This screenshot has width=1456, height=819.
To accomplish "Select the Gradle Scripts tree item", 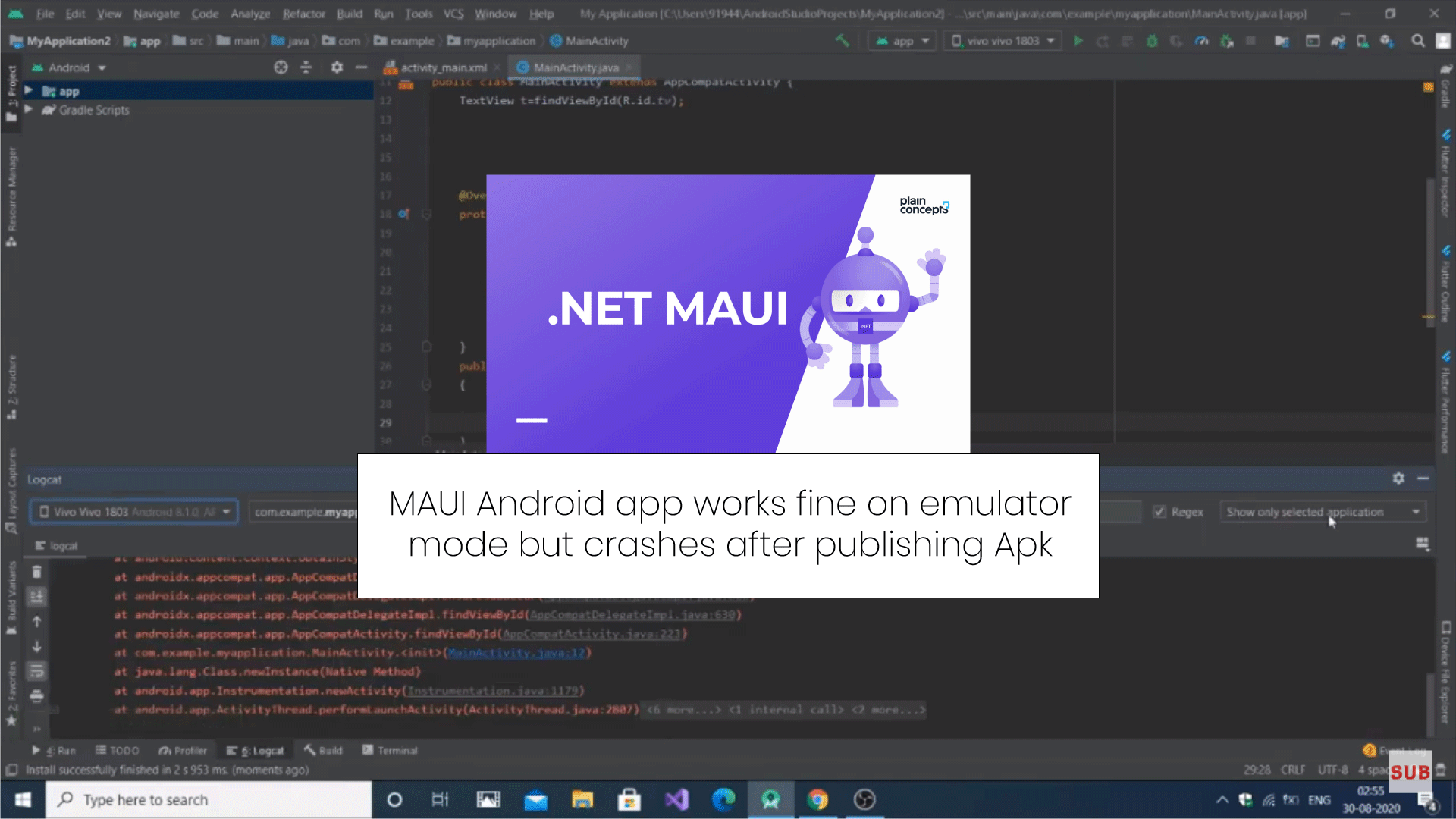I will [94, 110].
